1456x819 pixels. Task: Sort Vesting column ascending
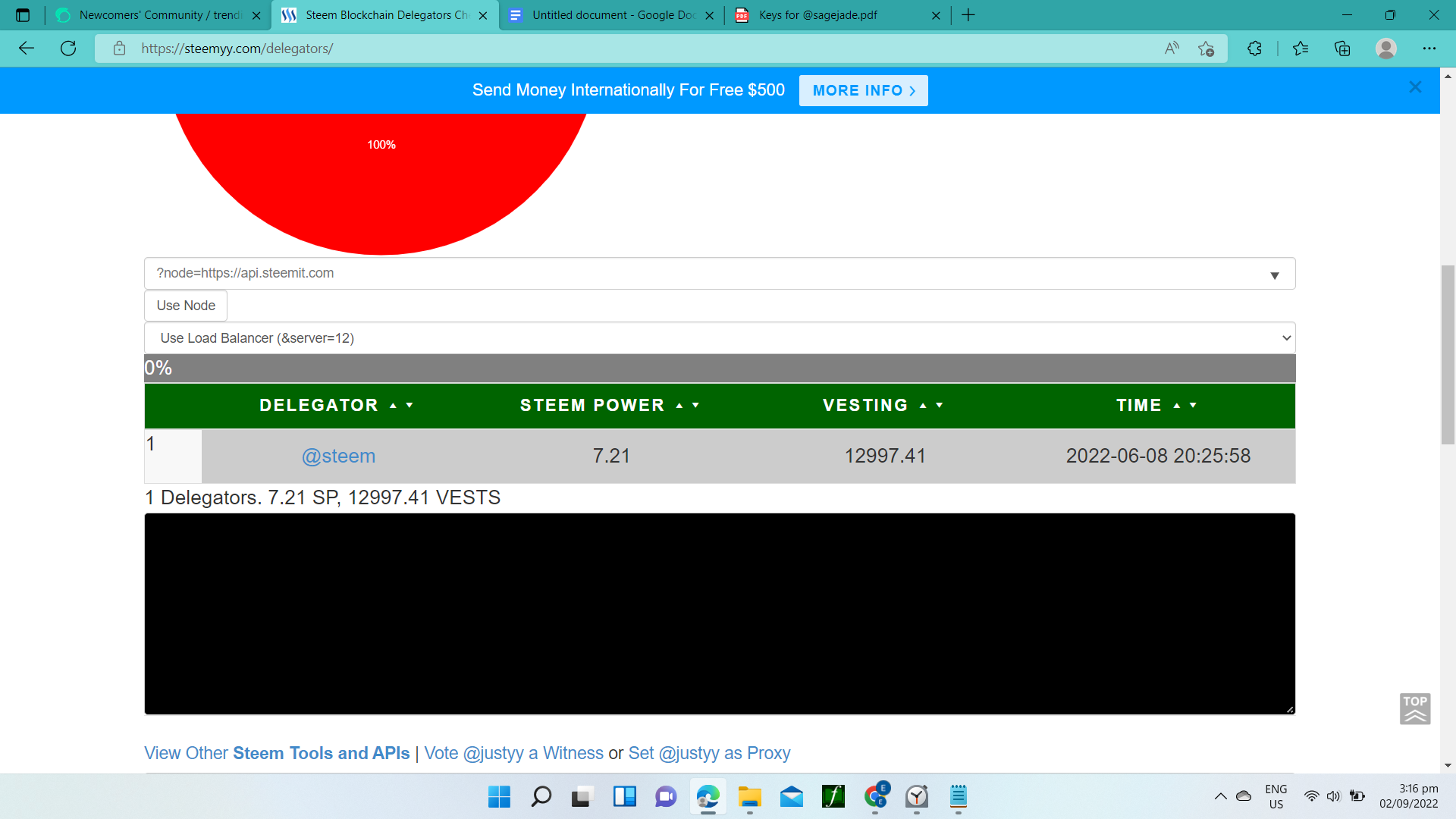pos(923,406)
